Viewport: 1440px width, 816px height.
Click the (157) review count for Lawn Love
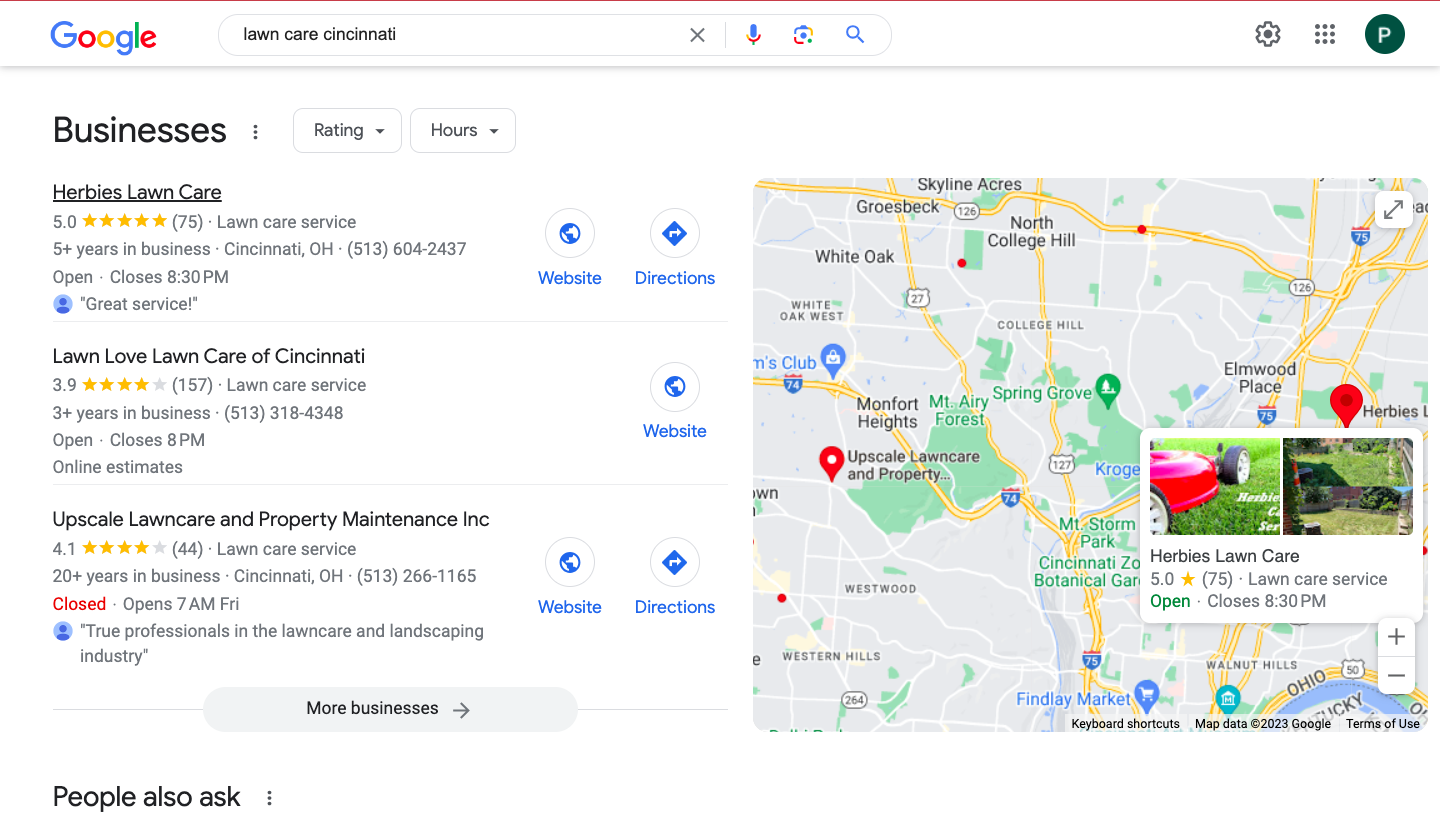point(193,385)
